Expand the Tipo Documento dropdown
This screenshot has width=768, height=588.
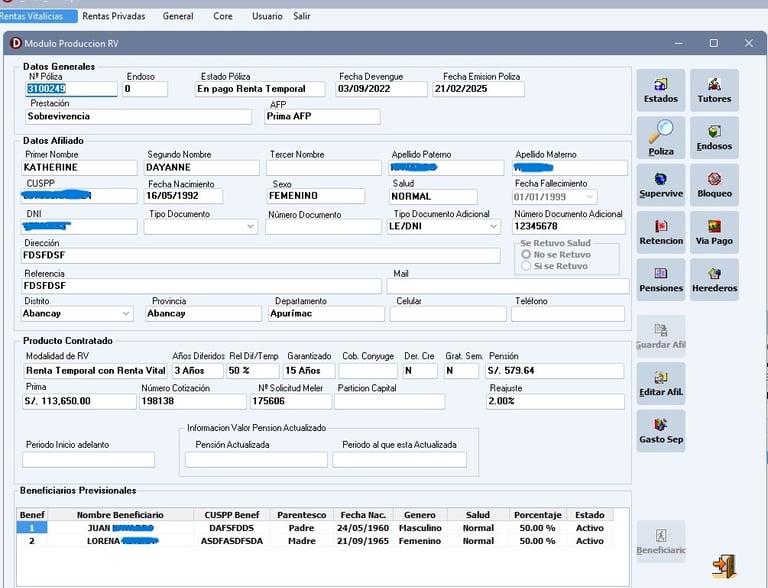250,227
